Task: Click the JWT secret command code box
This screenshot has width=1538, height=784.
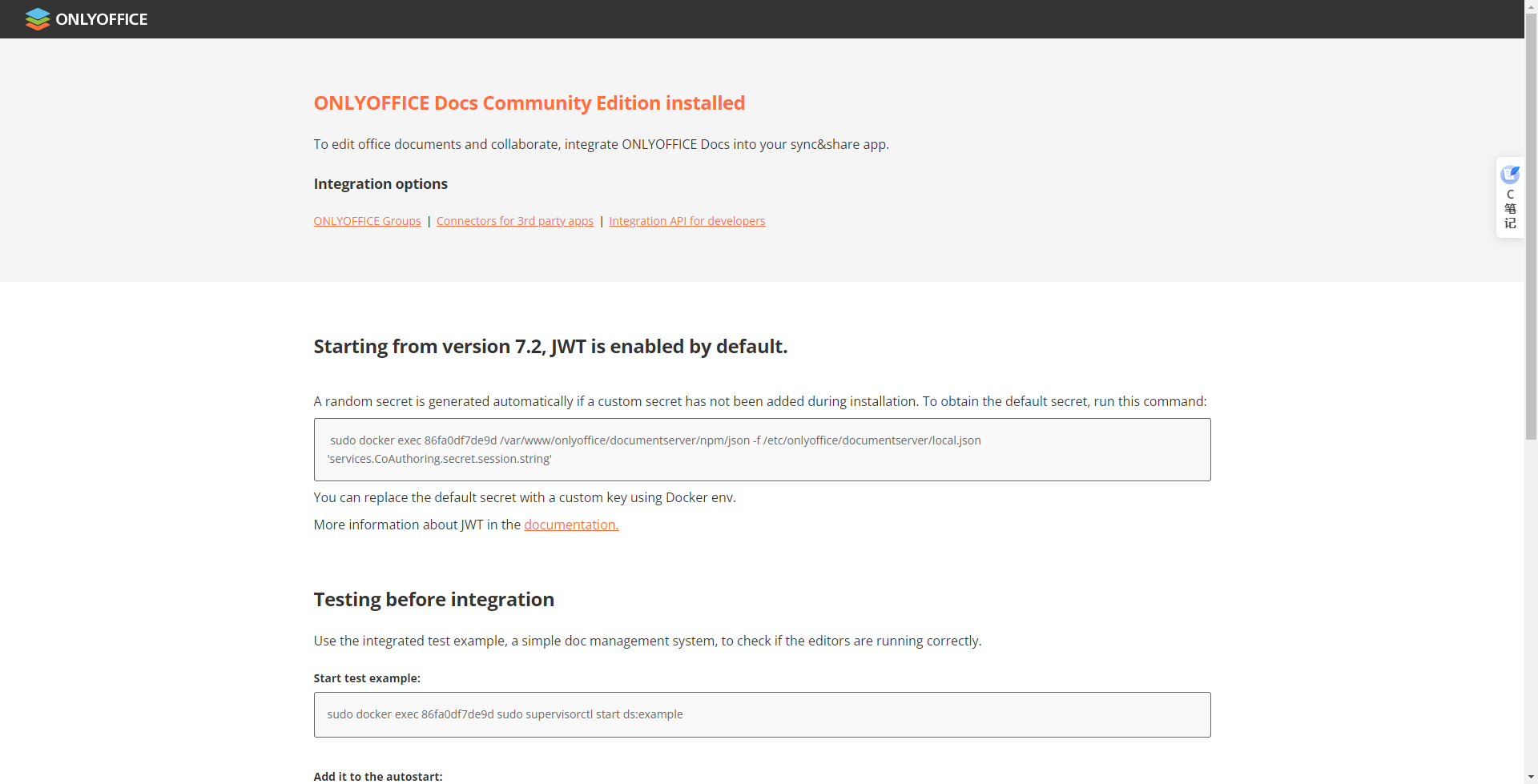Action: (762, 449)
